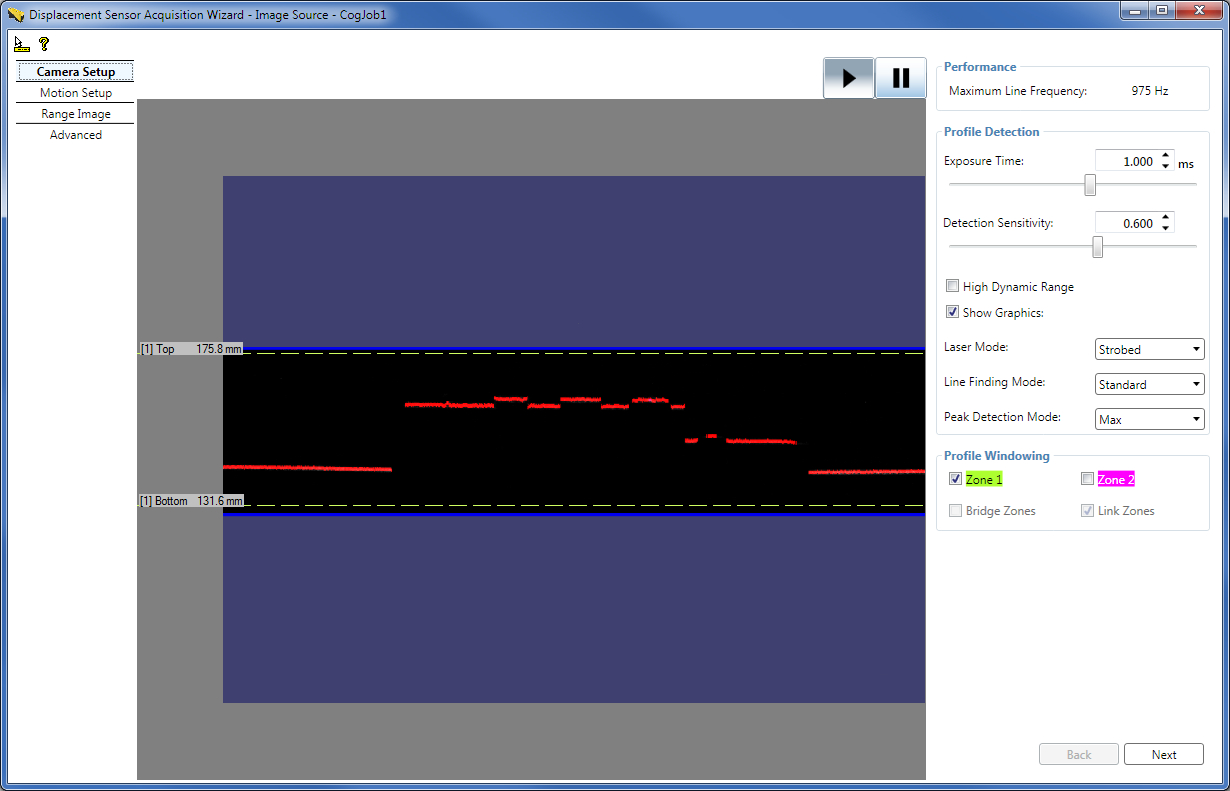Increase Exposure Time with up stepper arrow

pyautogui.click(x=1165, y=155)
